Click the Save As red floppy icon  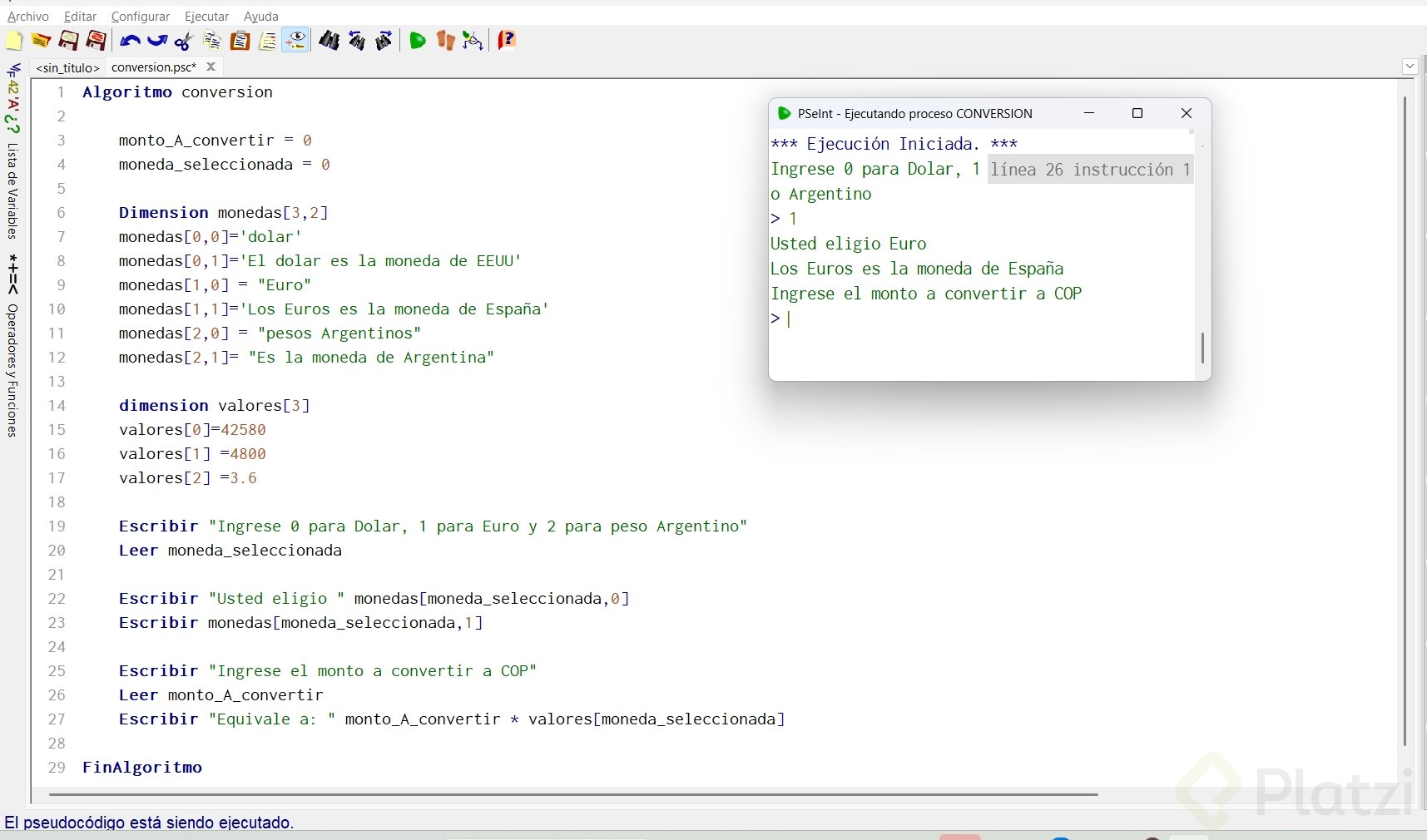[x=97, y=41]
